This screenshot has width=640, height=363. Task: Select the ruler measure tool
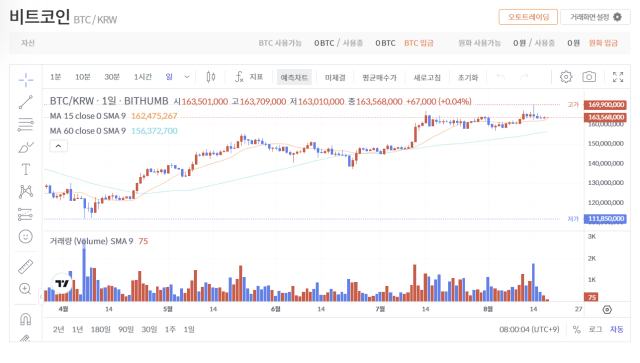(x=26, y=267)
